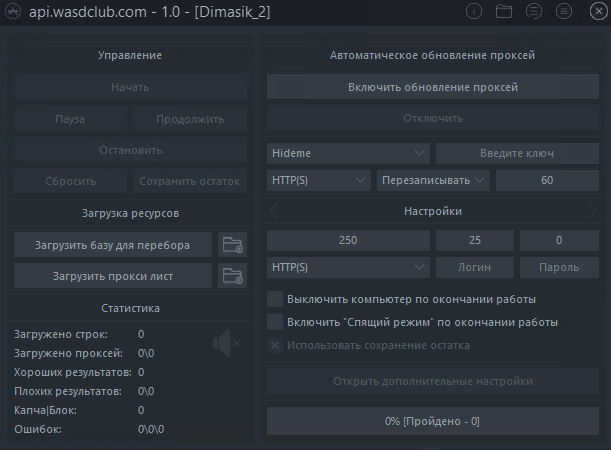Image resolution: width=611 pixels, height=450 pixels.
Task: Go to previous settings page with left arrow
Action: (274, 211)
